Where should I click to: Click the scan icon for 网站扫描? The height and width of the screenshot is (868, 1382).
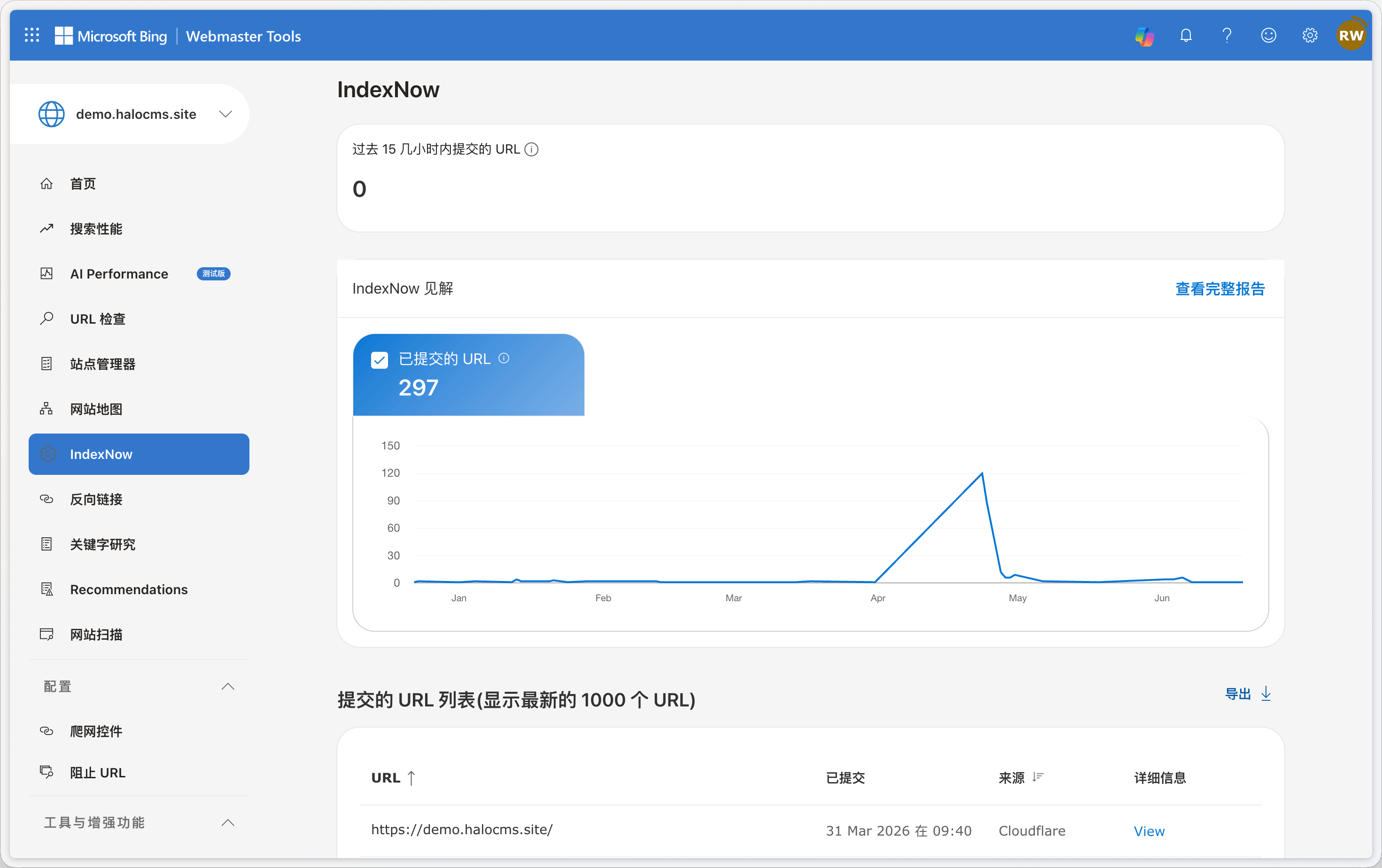coord(47,635)
